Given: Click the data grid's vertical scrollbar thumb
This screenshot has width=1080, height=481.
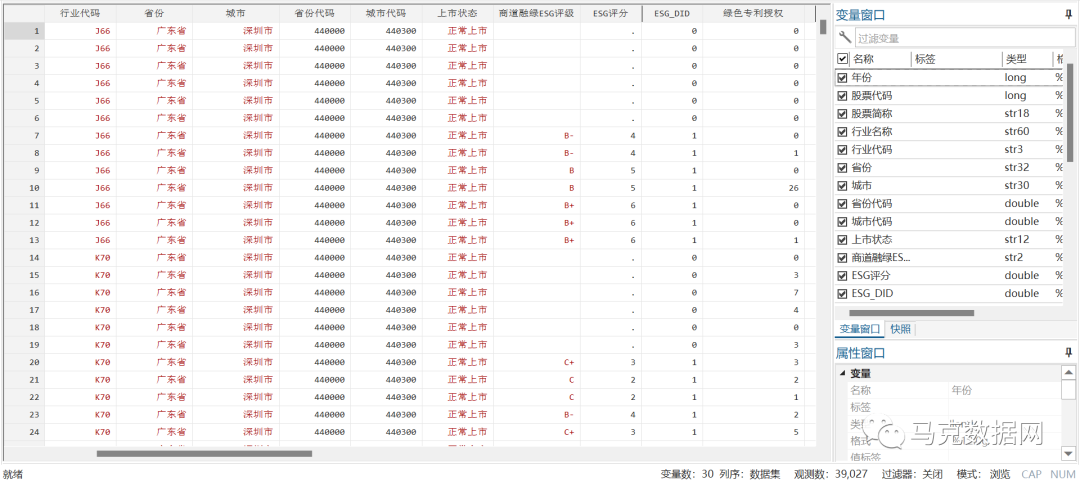Looking at the screenshot, I should pos(823,26).
